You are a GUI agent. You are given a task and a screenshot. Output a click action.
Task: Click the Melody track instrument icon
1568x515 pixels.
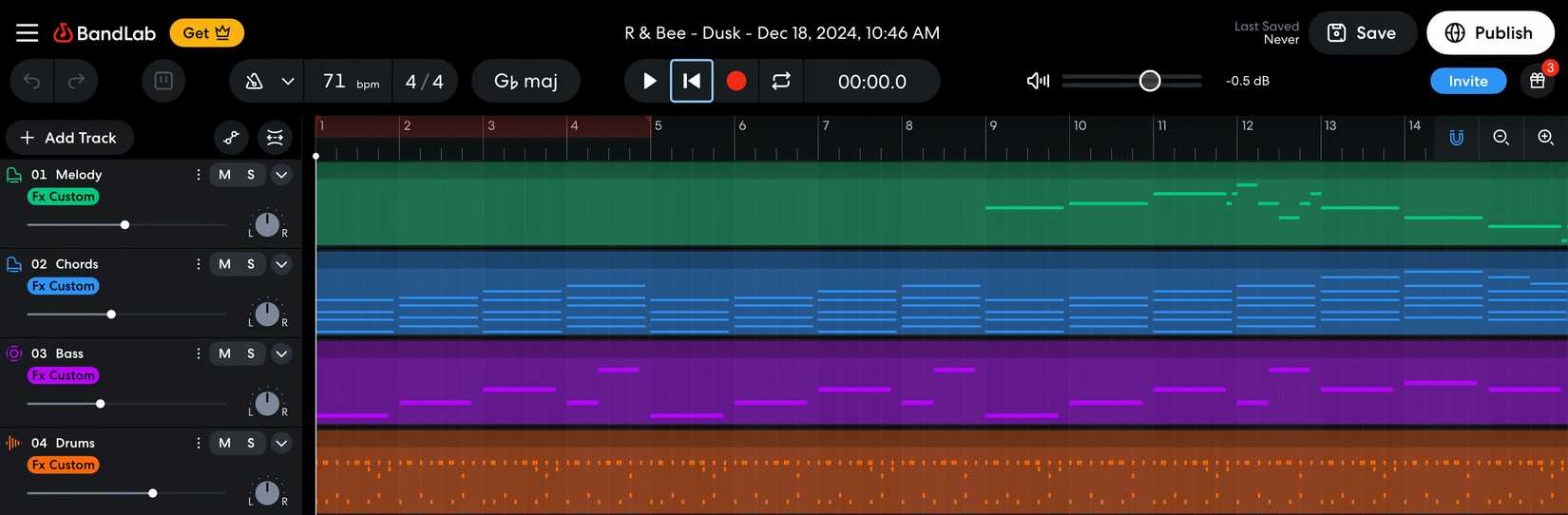click(x=14, y=175)
